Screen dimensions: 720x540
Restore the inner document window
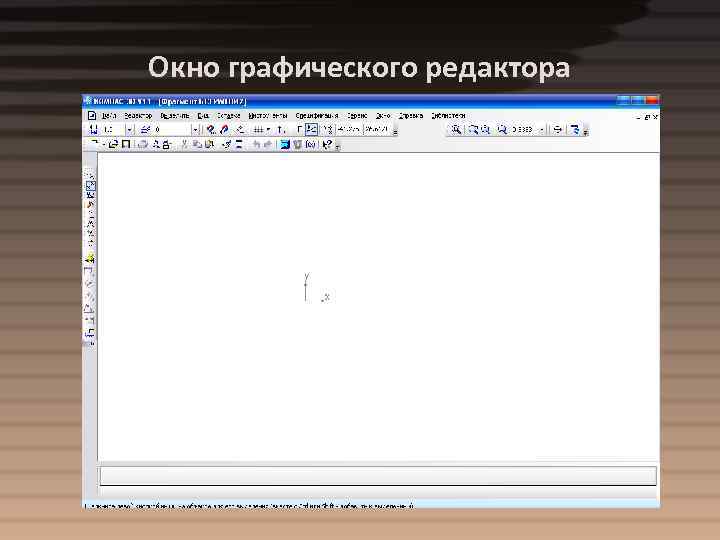[x=647, y=117]
